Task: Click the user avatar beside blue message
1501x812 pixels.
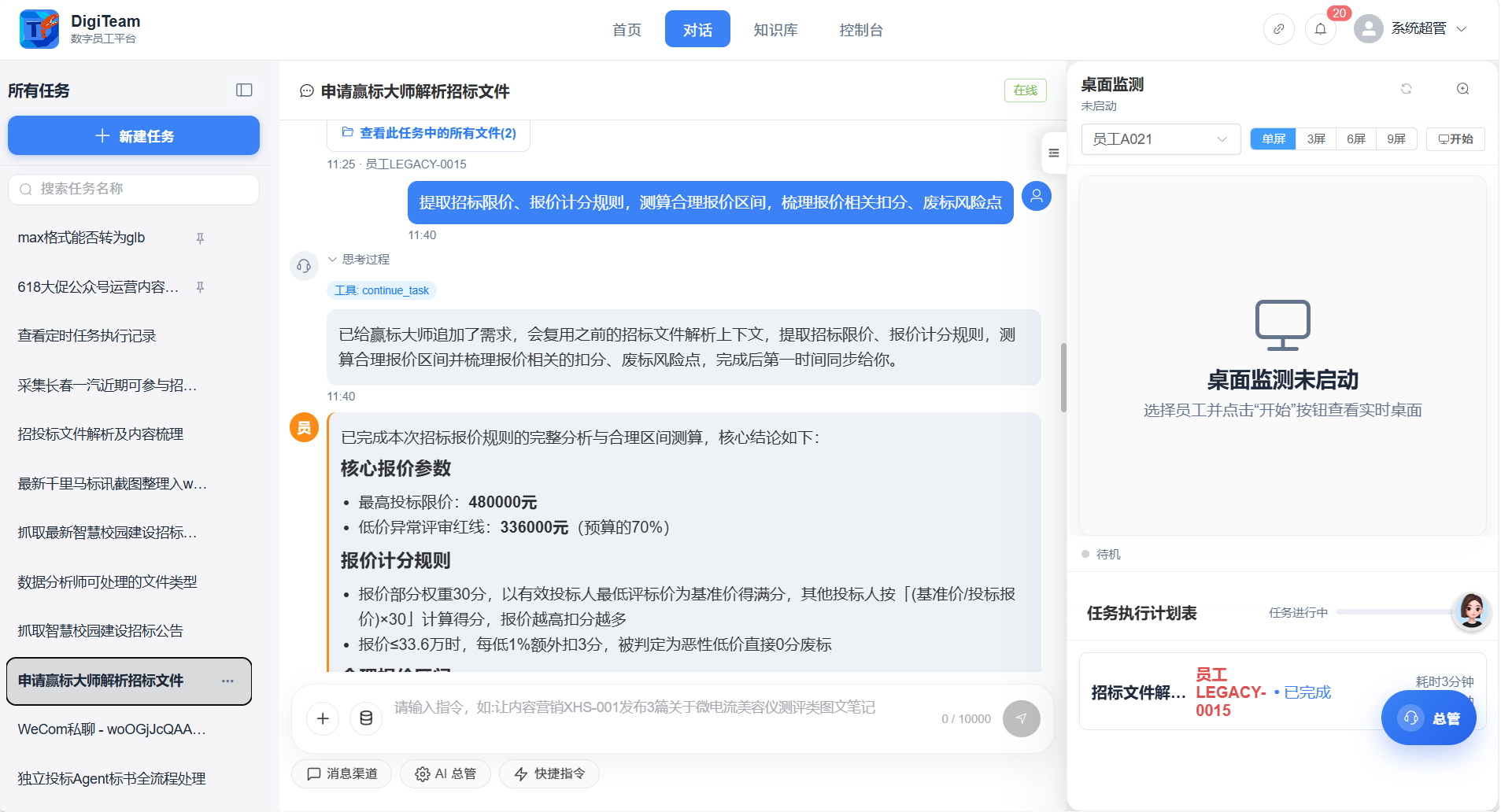Action: tap(1037, 195)
